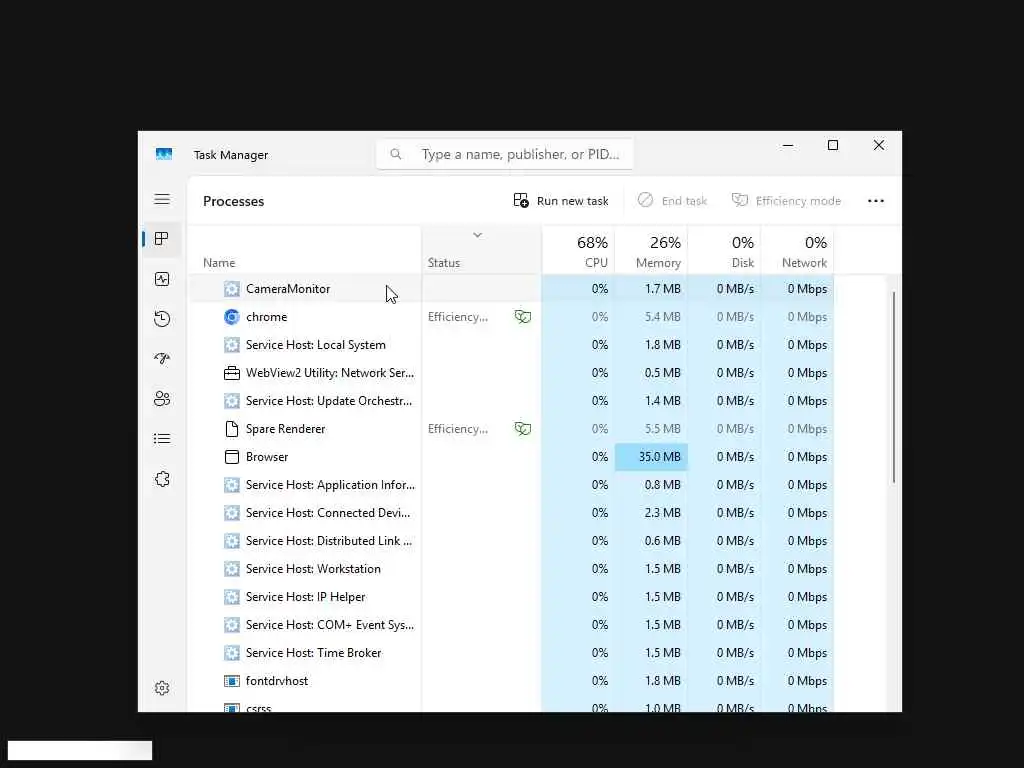This screenshot has width=1024, height=768.
Task: Sort by the Disk column header
Action: (724, 251)
